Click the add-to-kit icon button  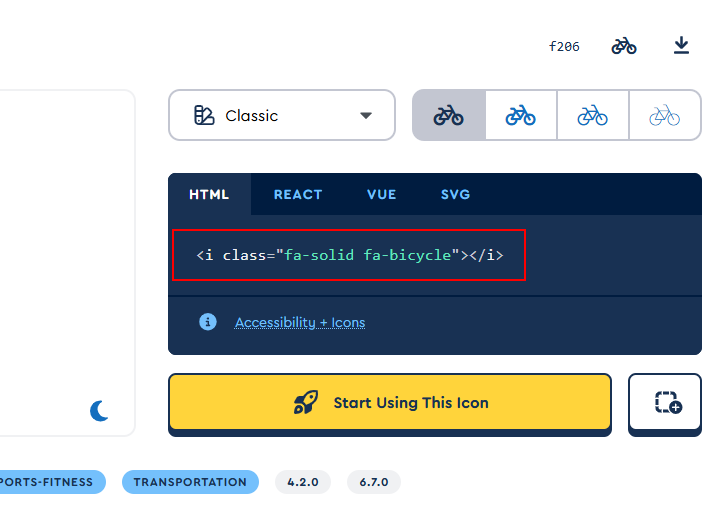click(x=667, y=403)
